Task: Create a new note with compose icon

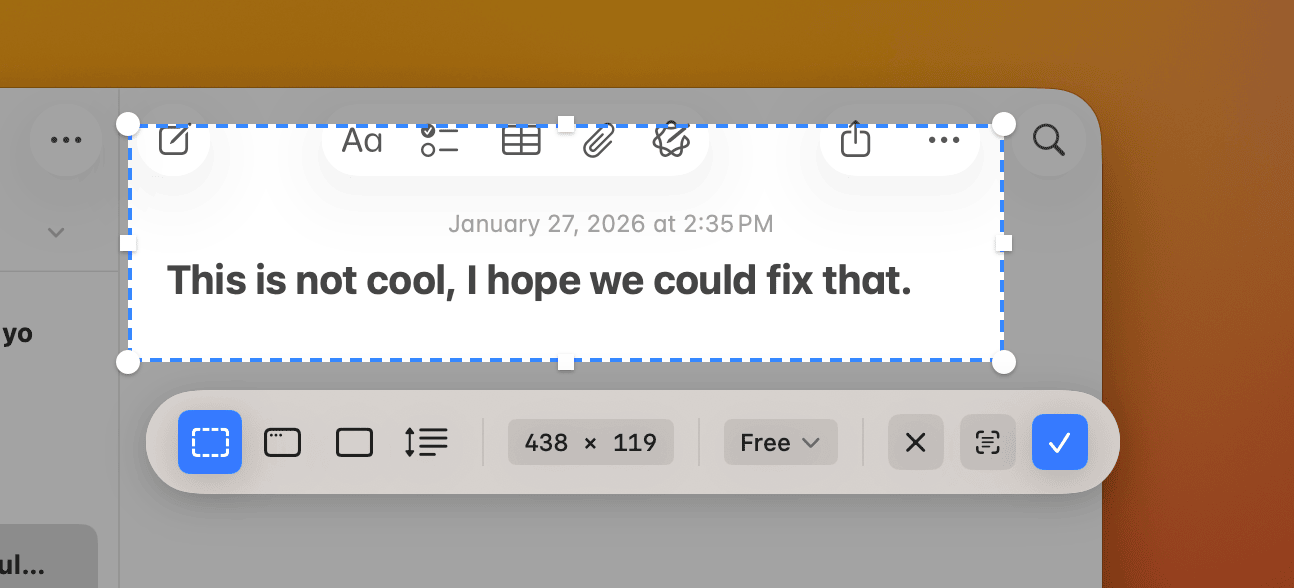Action: coord(174,141)
